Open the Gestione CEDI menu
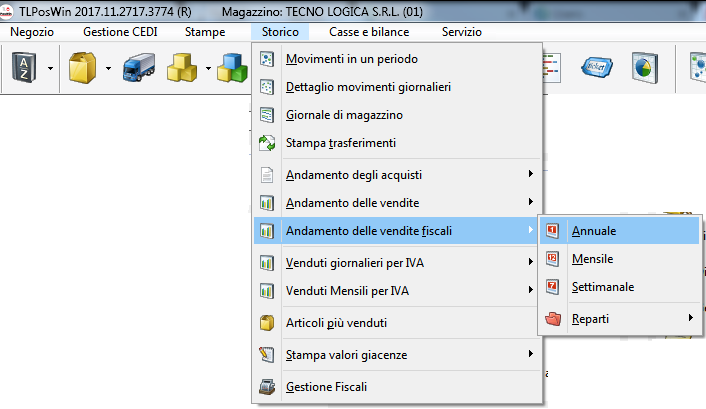This screenshot has width=706, height=409. pos(119,32)
